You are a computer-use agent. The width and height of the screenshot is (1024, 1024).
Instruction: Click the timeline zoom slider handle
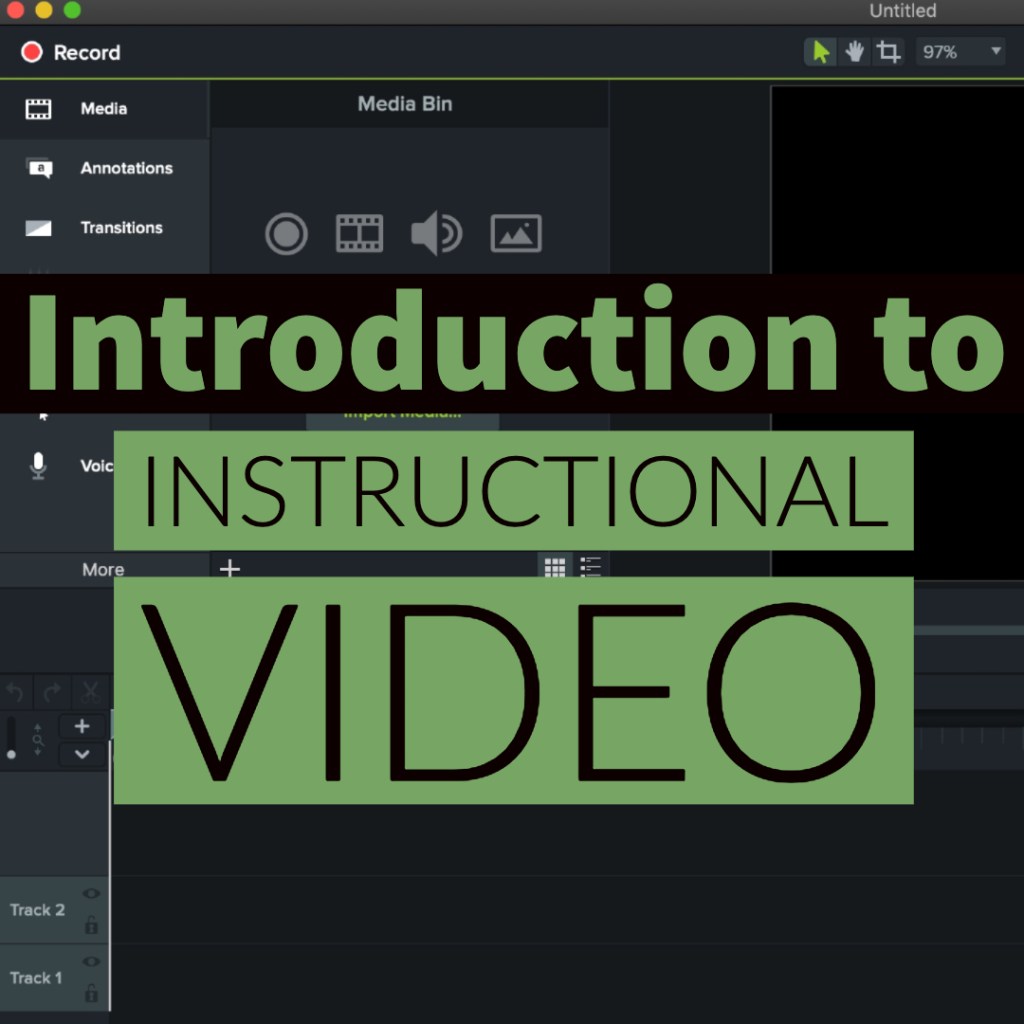(11, 753)
